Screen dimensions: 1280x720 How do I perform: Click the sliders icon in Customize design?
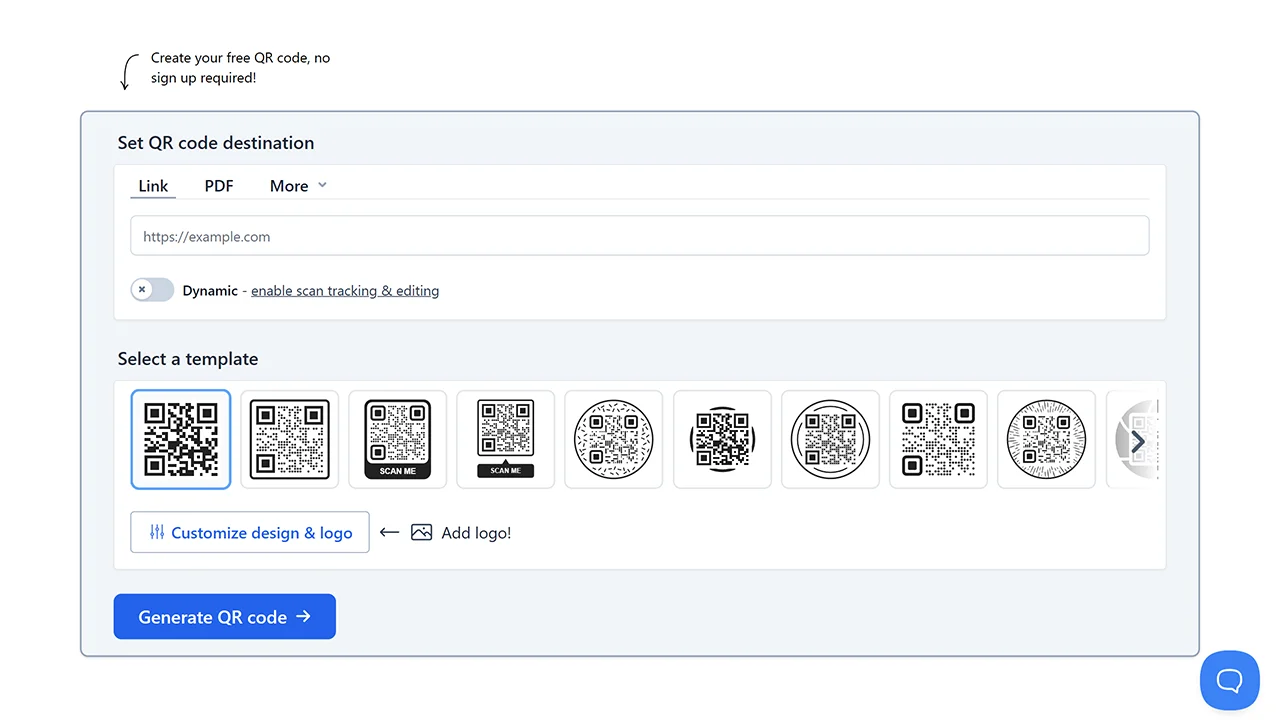[x=157, y=533]
